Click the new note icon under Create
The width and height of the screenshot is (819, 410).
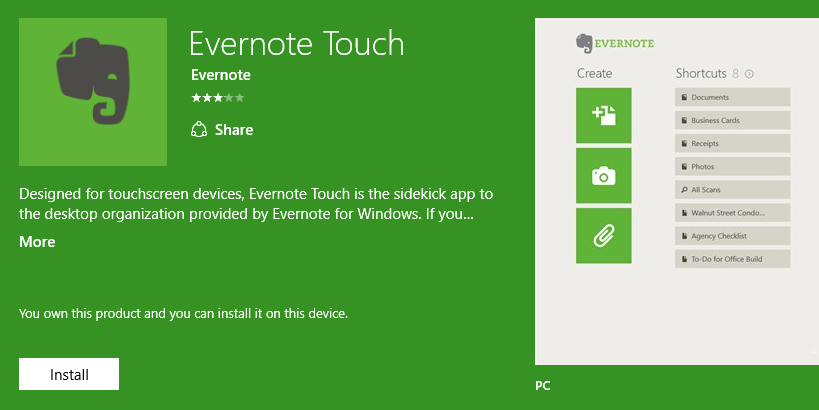(603, 115)
